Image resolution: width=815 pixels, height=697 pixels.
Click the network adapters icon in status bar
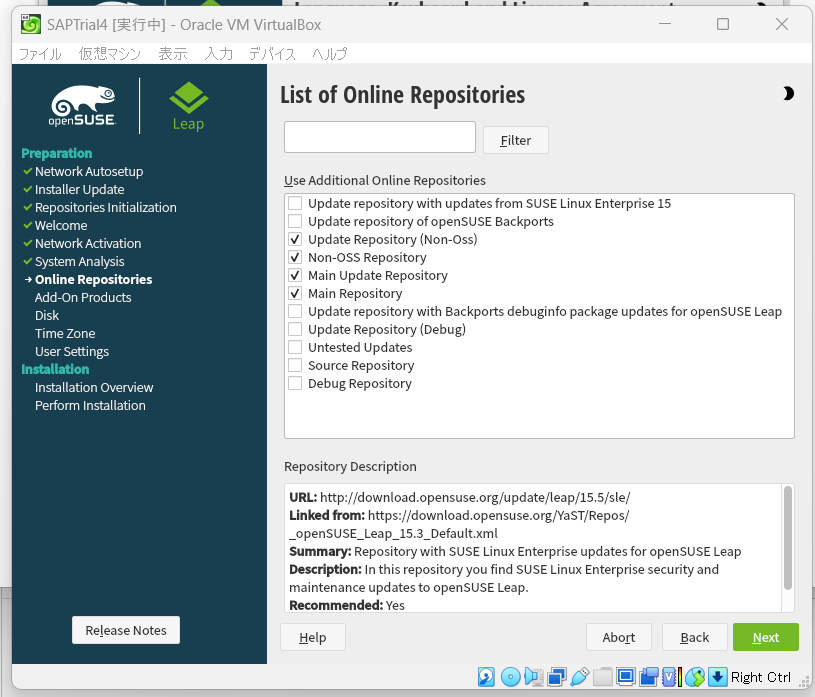557,677
